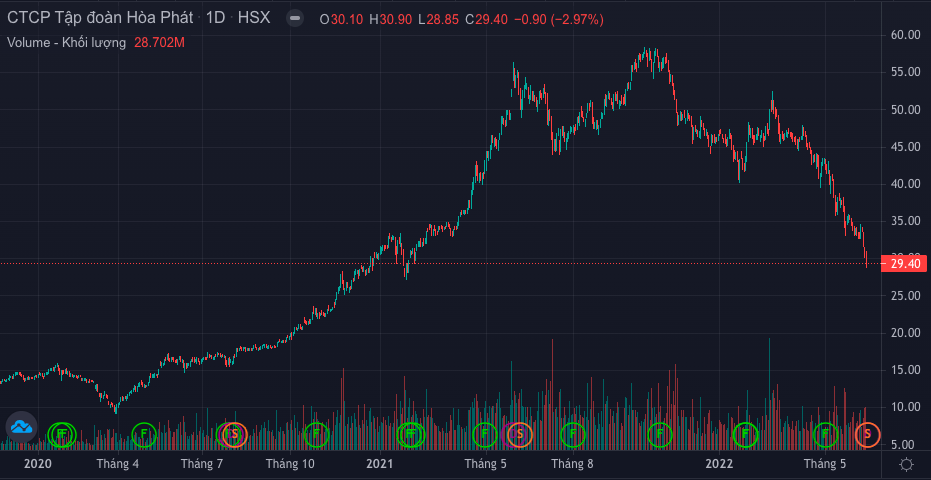Screen dimensions: 931x480
Task: Click the CTCP Tập đoàn Hòa Phát symbol title
Action: 101,19
